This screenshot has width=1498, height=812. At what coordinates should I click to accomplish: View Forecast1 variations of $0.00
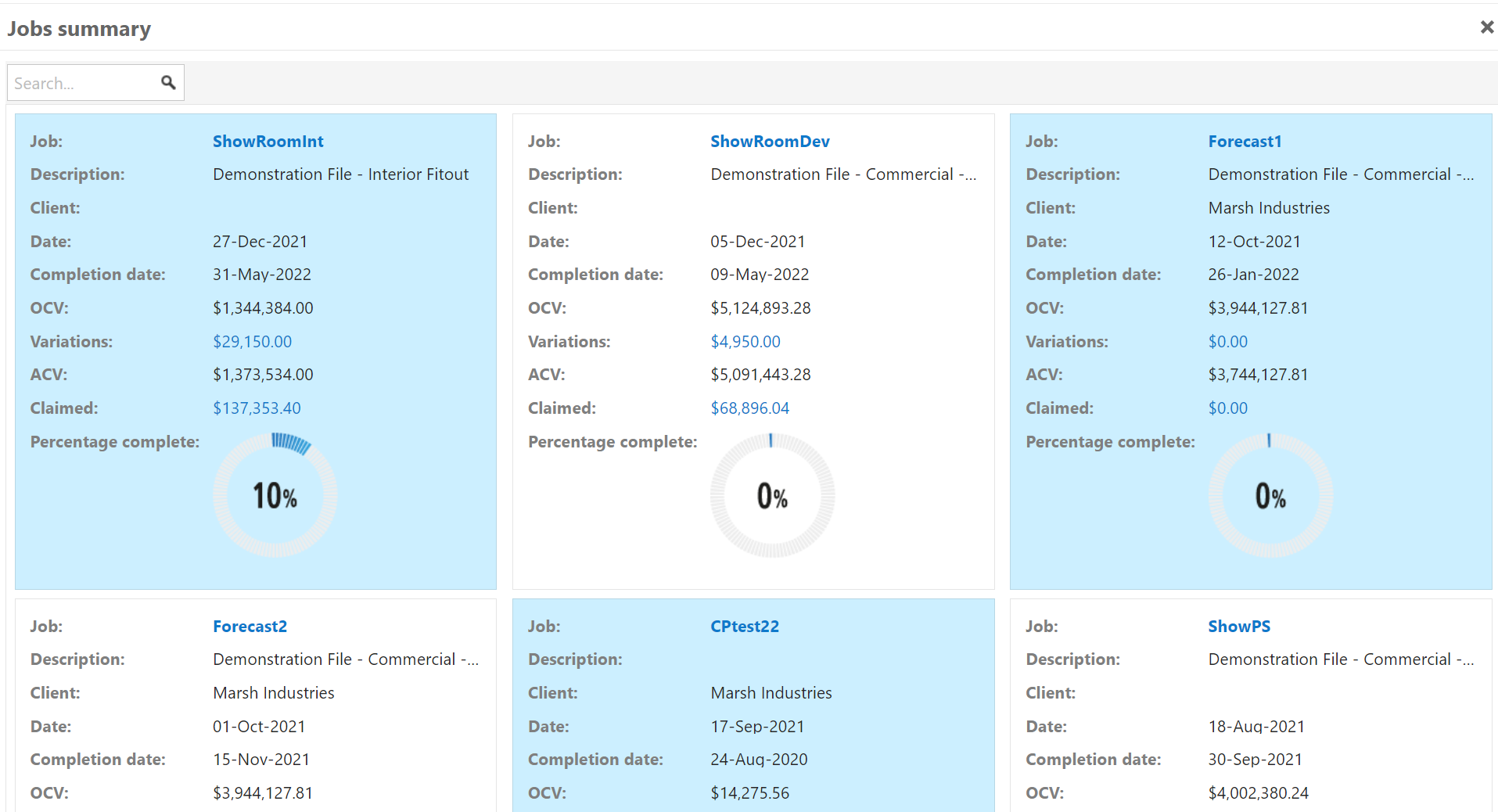1228,342
